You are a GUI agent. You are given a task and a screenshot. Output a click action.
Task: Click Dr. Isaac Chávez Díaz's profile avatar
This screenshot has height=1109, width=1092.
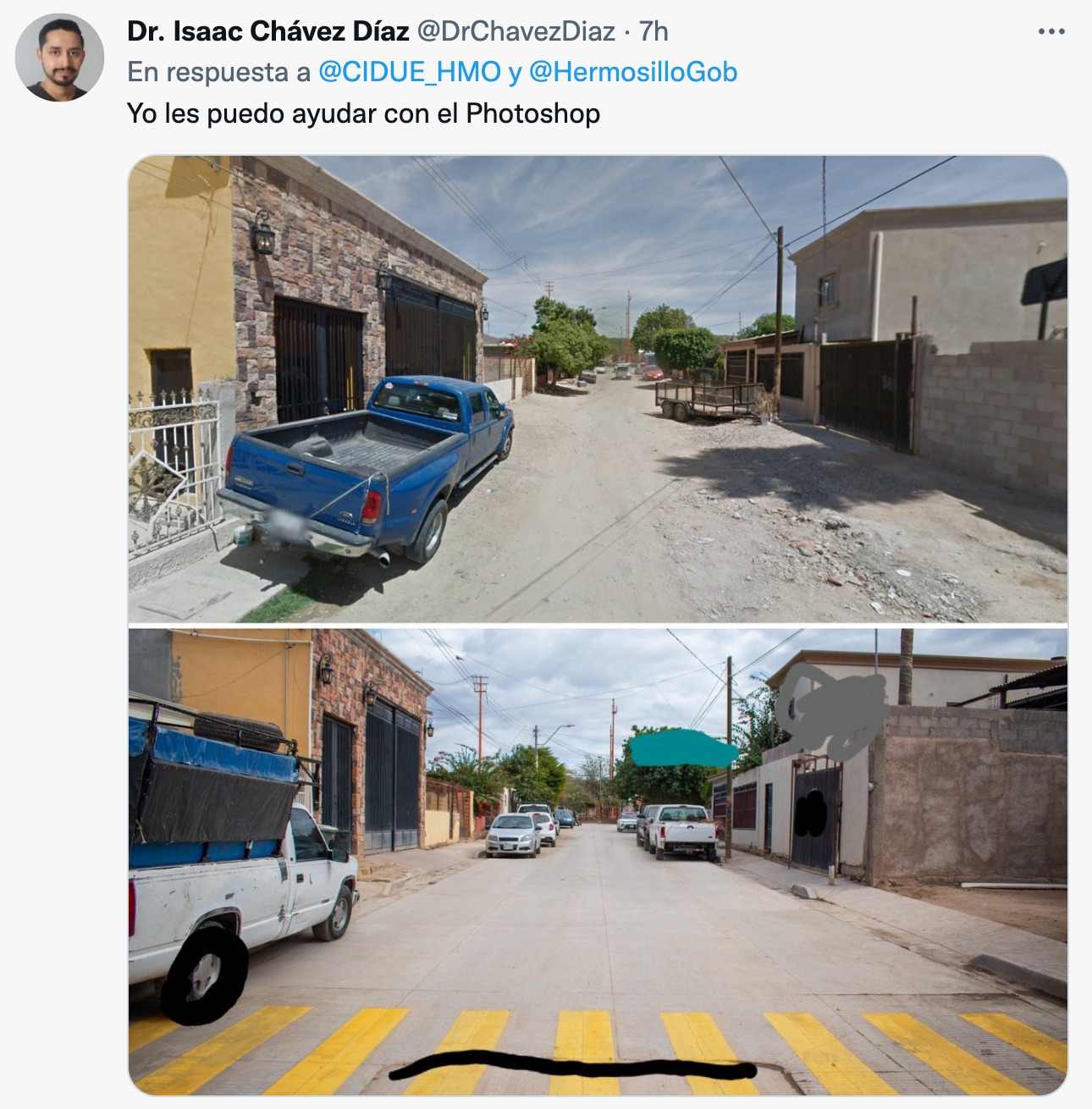(x=59, y=58)
